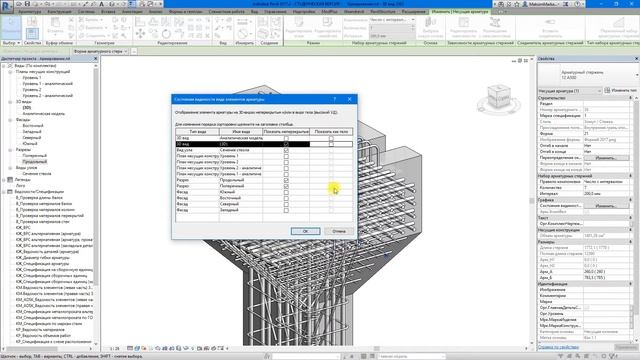Click Отмена in the visibility states dialog
Viewport: 640px width, 360px height.
338,231
